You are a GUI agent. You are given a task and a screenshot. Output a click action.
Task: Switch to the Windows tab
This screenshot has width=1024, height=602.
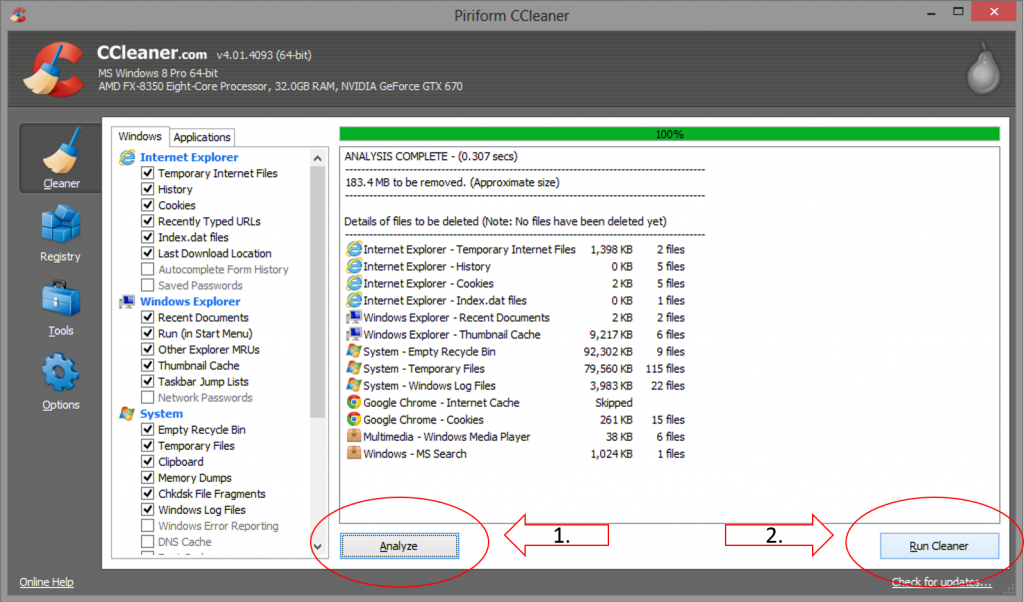pos(140,136)
